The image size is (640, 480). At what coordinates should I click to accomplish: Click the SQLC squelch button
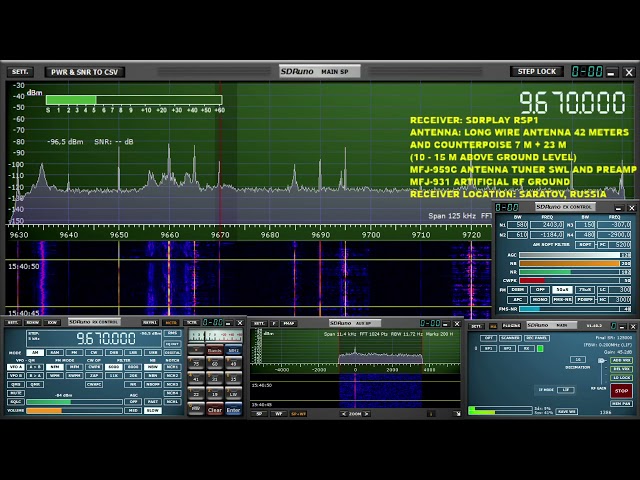click(x=16, y=402)
